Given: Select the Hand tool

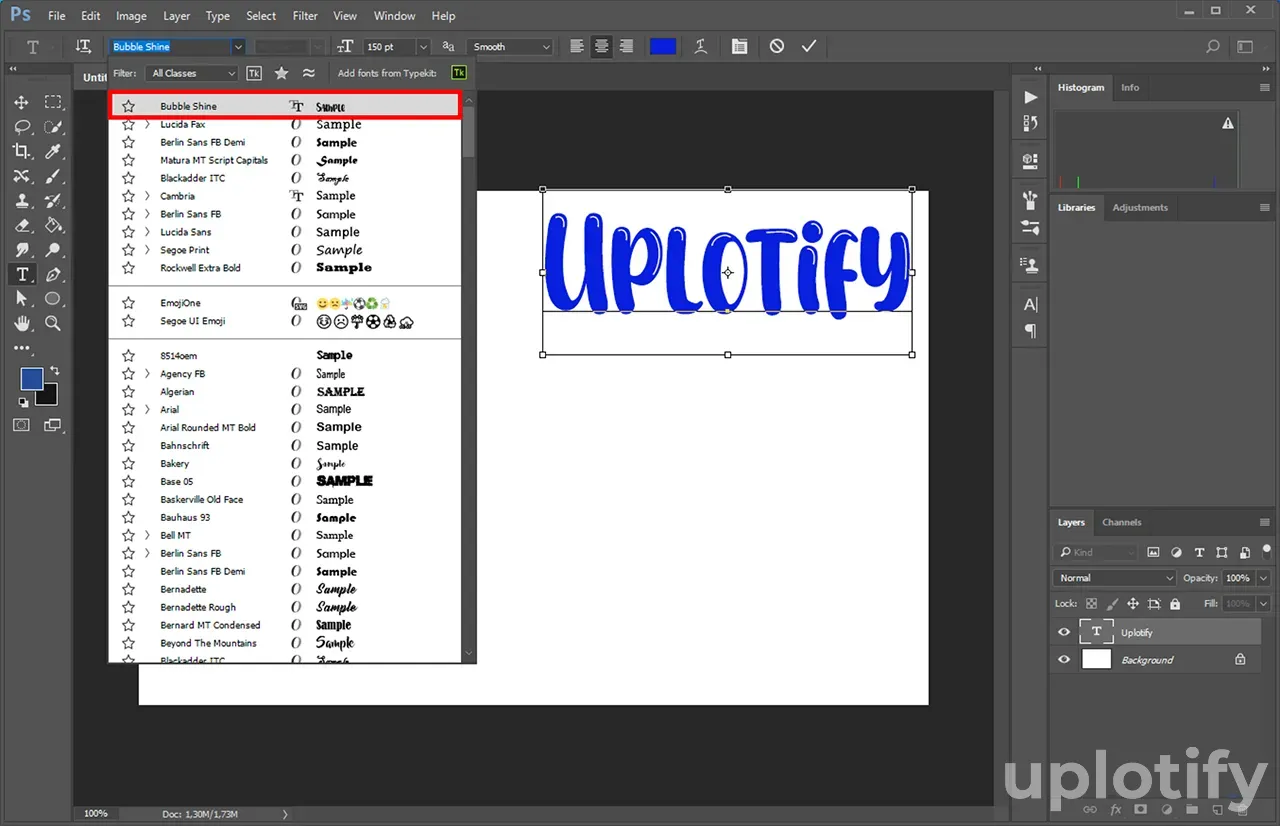Looking at the screenshot, I should 21,323.
